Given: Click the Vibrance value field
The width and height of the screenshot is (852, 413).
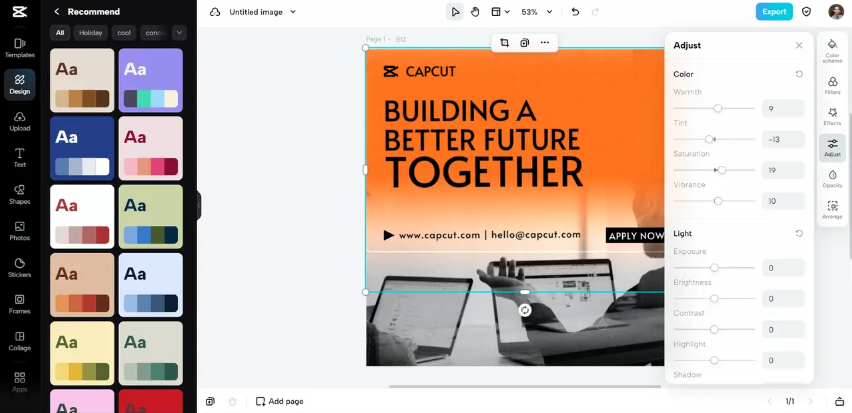Looking at the screenshot, I should click(x=783, y=201).
